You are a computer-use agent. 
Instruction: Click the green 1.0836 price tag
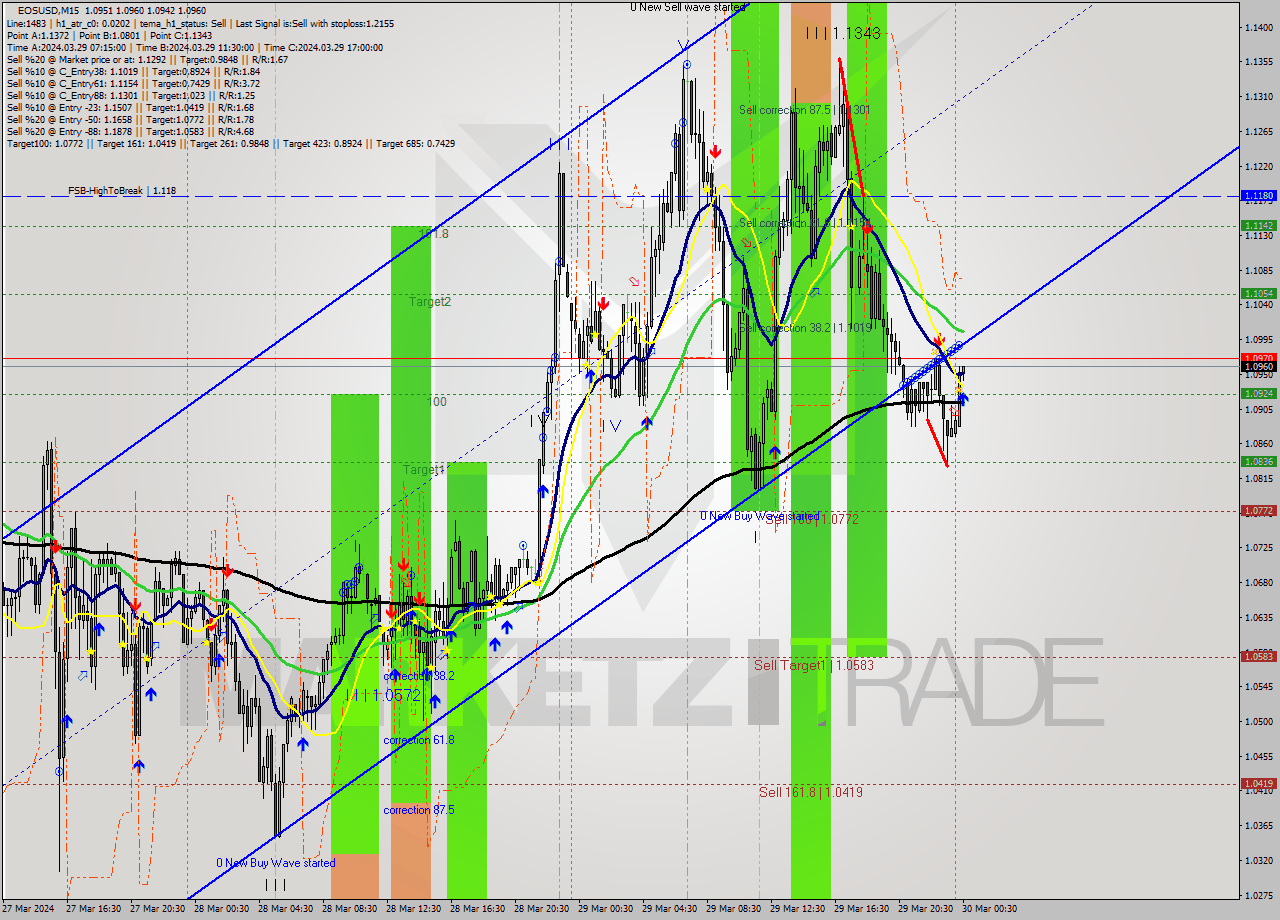[1258, 462]
